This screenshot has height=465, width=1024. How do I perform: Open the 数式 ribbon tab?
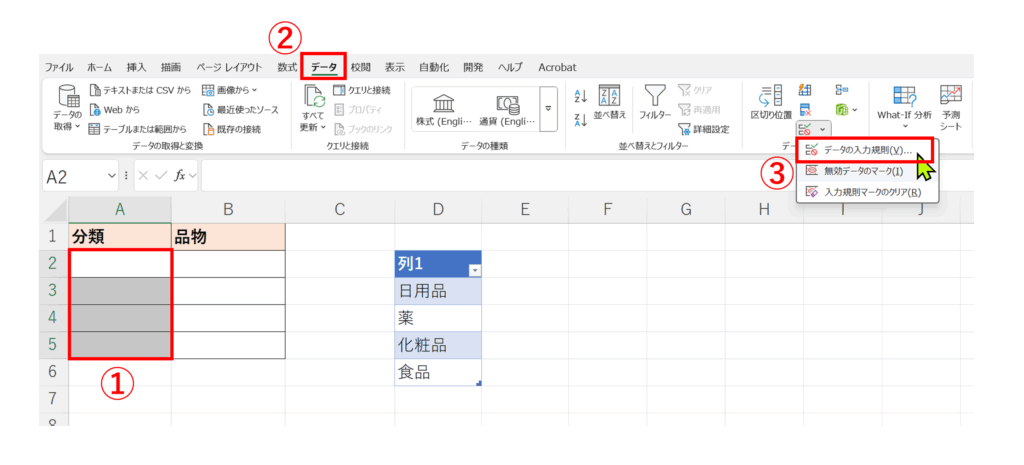(287, 67)
